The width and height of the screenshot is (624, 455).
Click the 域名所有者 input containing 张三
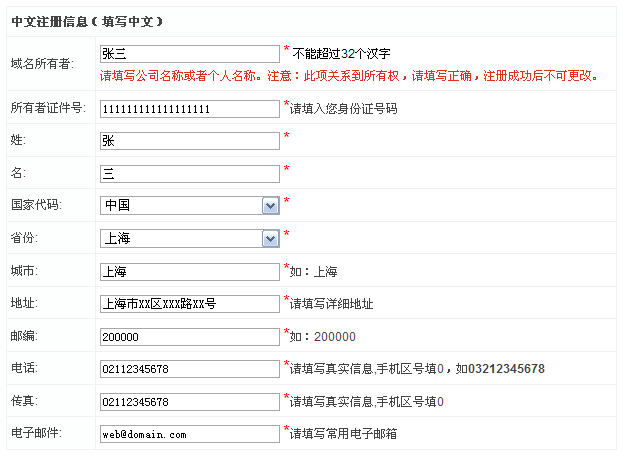tap(189, 54)
